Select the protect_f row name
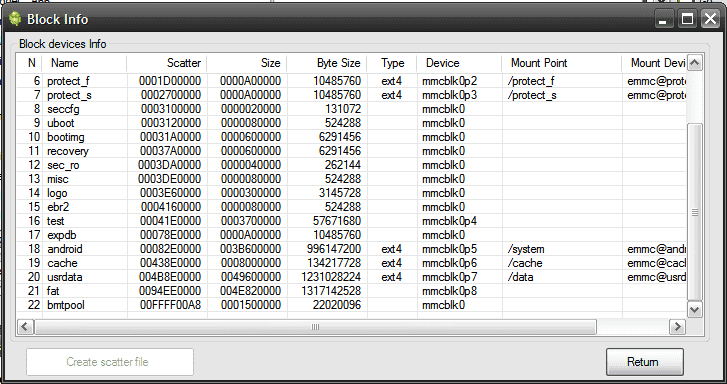 tap(68, 81)
